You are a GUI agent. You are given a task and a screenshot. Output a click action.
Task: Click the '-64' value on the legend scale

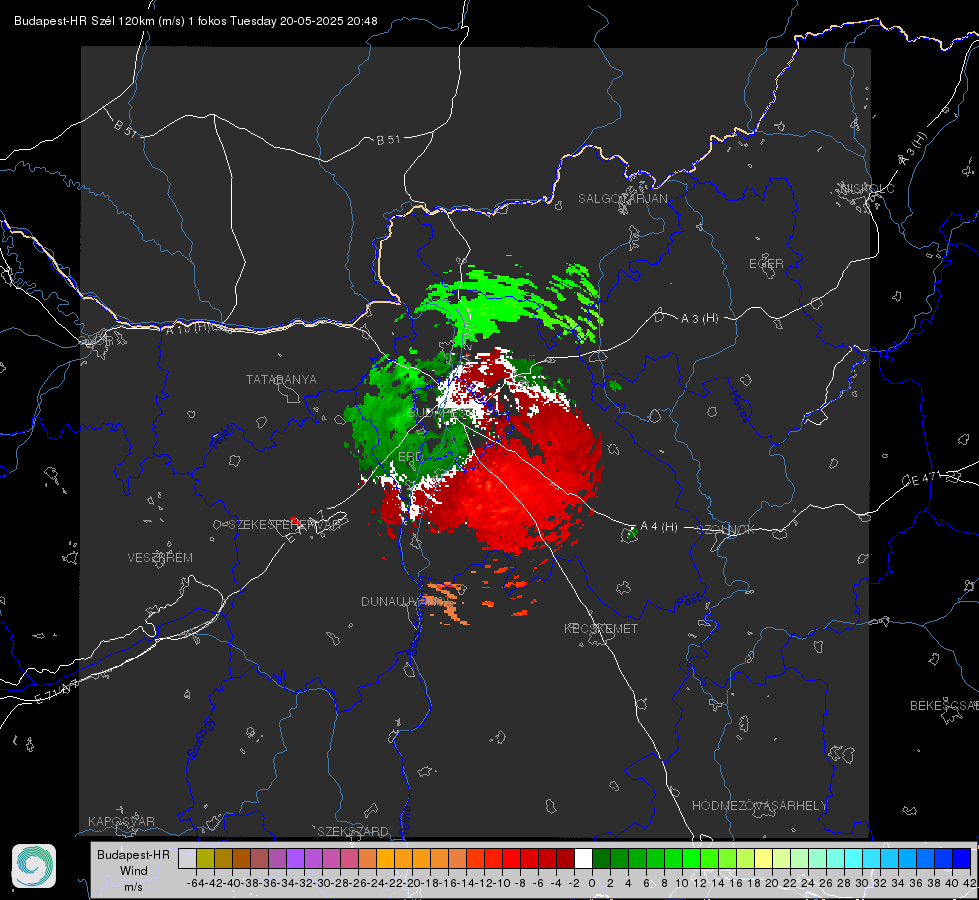pyautogui.click(x=195, y=883)
